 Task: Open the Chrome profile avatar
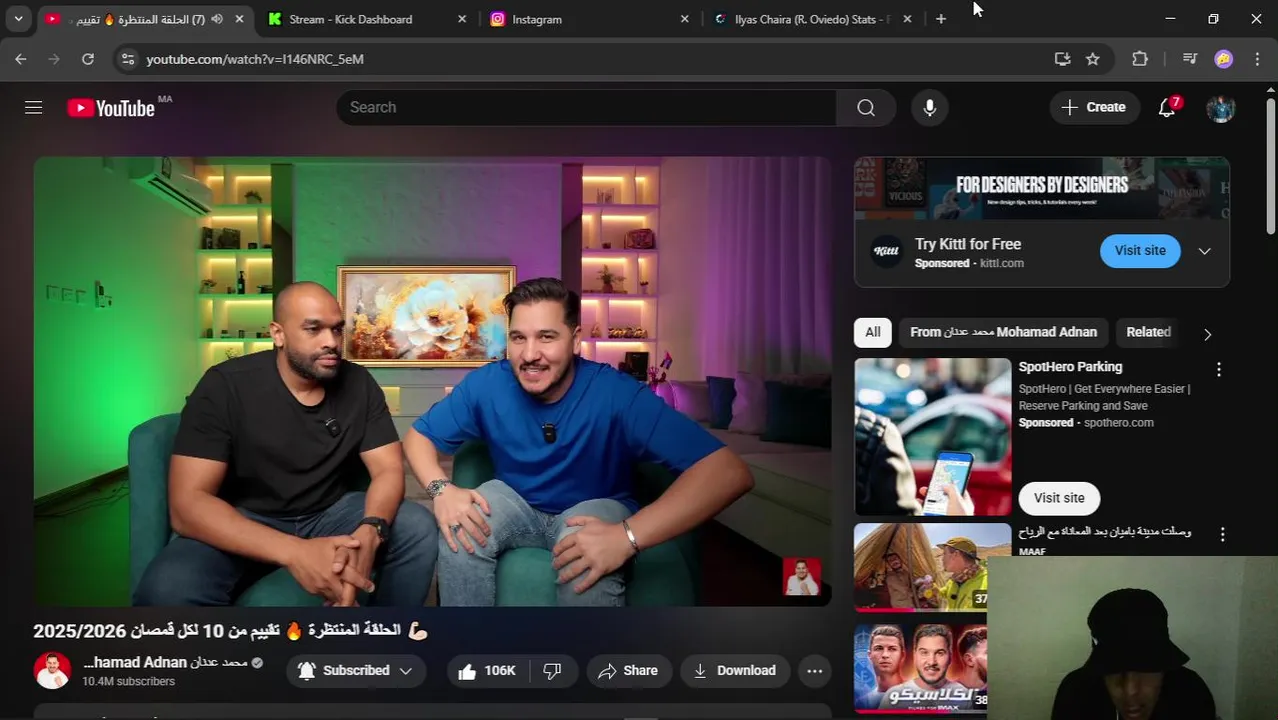point(1223,59)
